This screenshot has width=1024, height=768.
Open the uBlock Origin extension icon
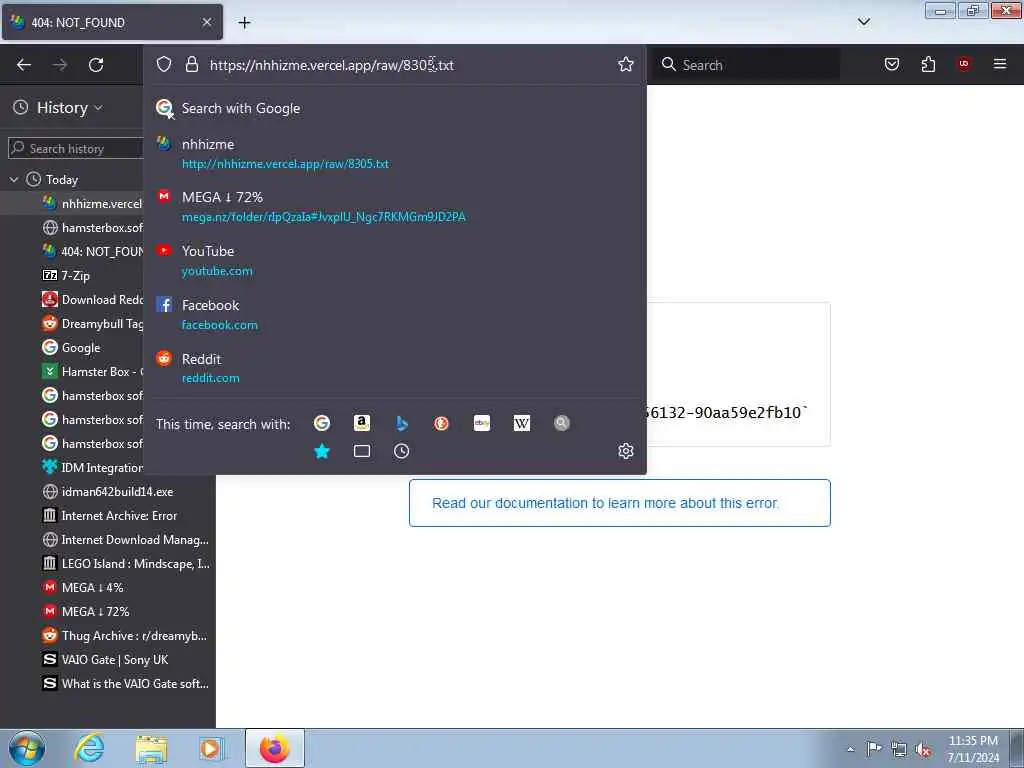click(963, 64)
